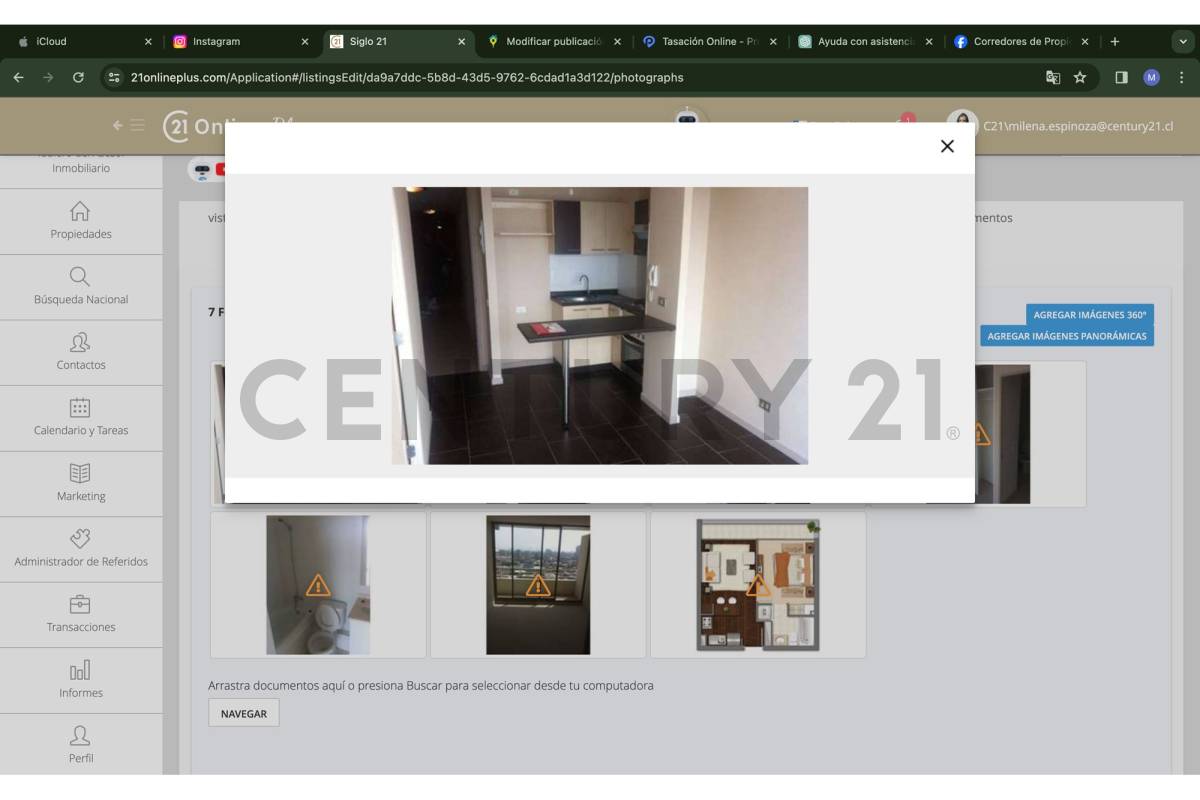Switch to Ayuda con asistencia tab

pyautogui.click(x=865, y=42)
